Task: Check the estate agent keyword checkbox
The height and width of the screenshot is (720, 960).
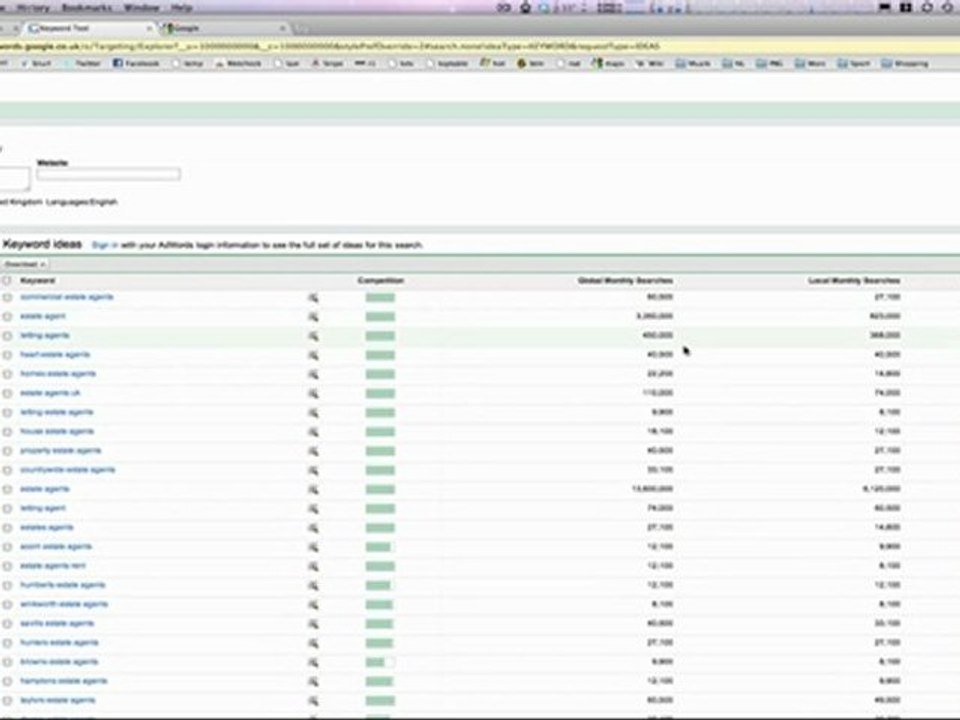Action: pos(7,317)
